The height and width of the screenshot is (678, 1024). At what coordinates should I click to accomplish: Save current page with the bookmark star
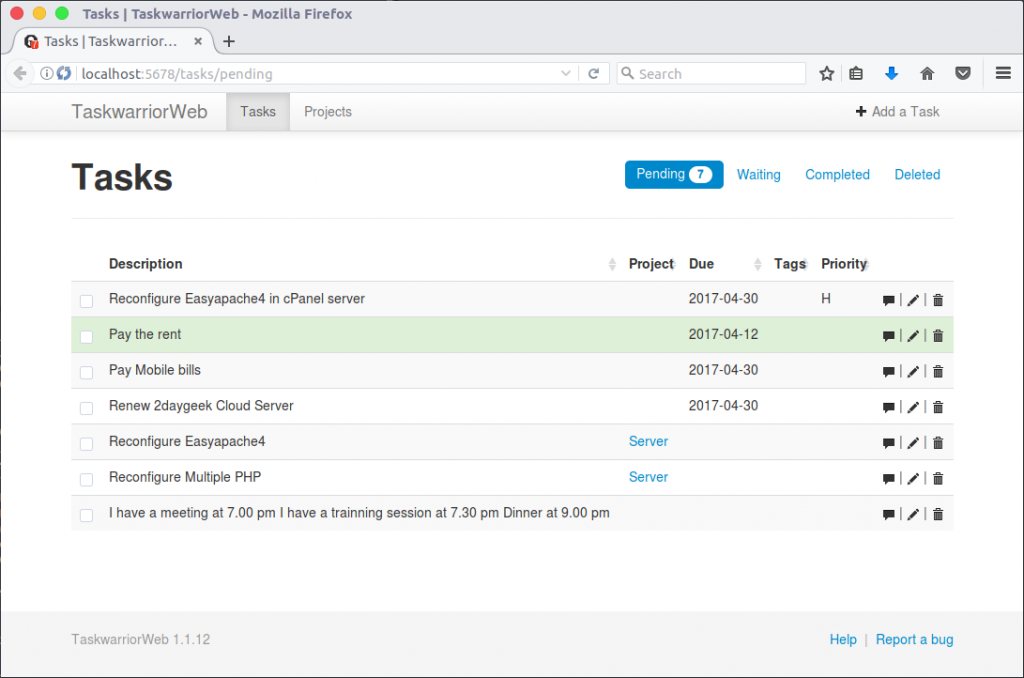tap(826, 73)
